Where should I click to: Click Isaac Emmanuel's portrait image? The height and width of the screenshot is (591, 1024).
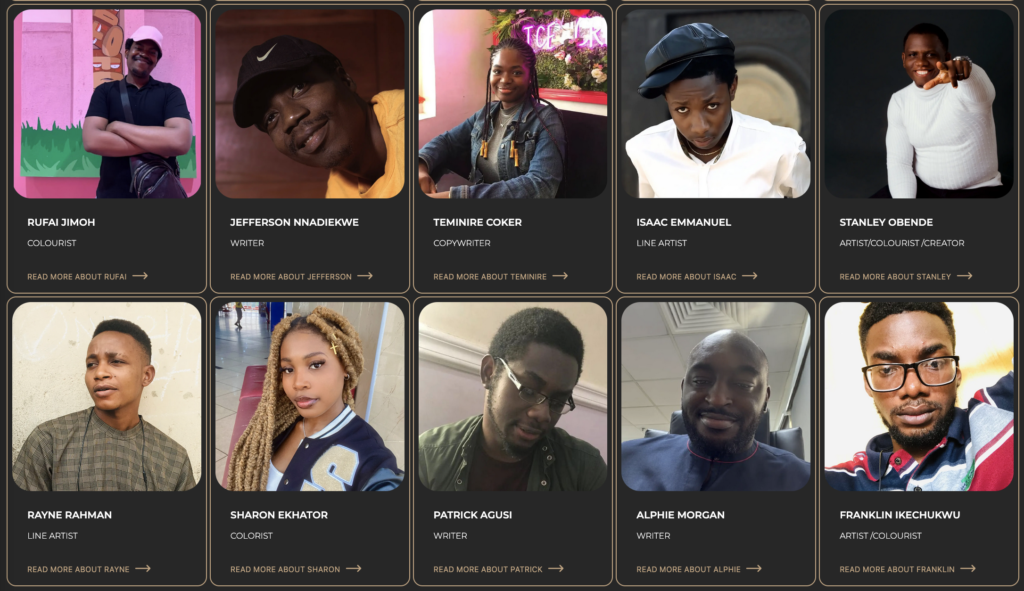[716, 104]
